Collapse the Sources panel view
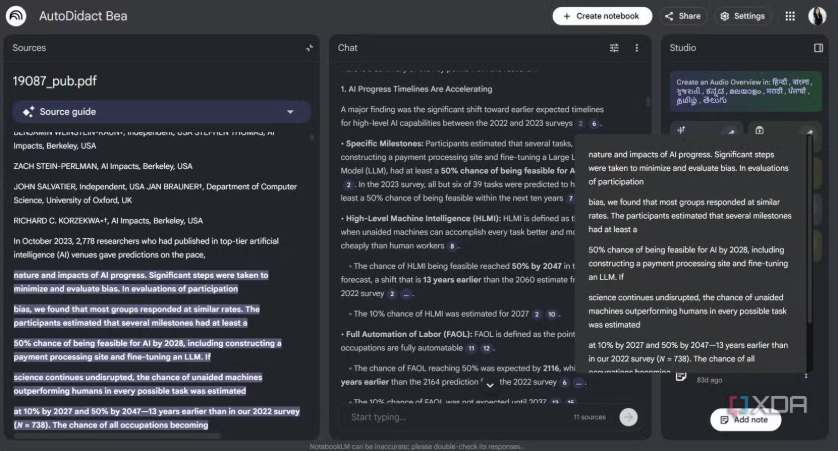This screenshot has height=451, width=838. coord(309,48)
